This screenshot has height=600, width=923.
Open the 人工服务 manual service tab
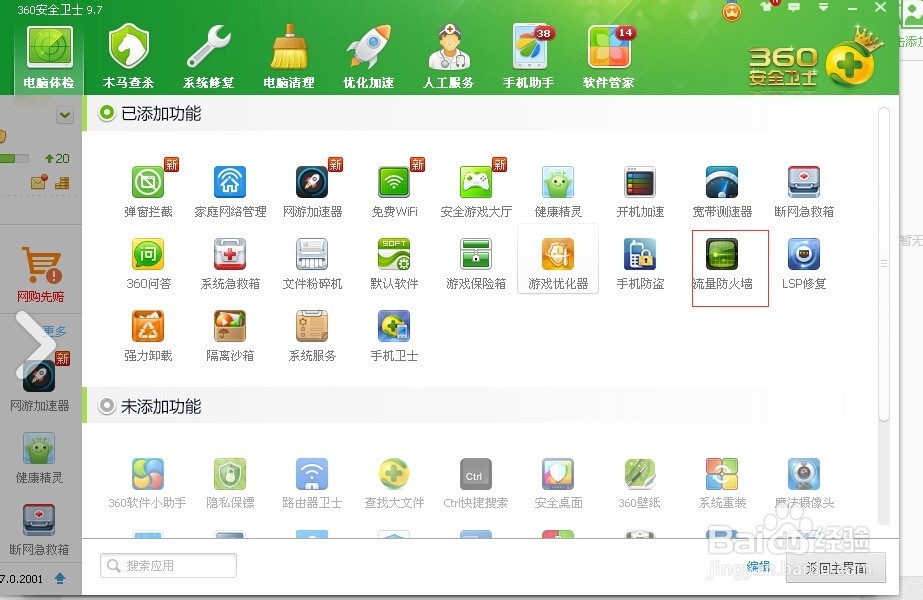coord(449,58)
